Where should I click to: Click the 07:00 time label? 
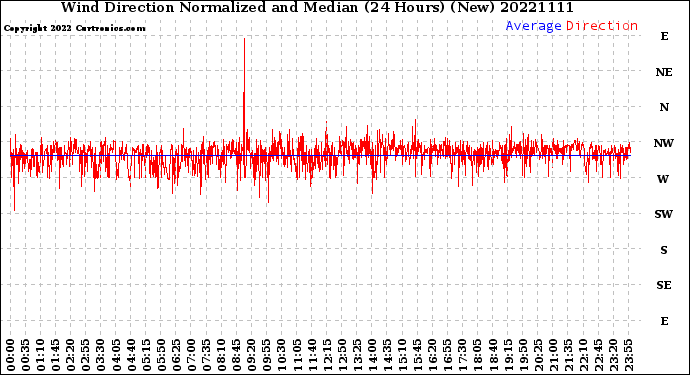coord(191,355)
